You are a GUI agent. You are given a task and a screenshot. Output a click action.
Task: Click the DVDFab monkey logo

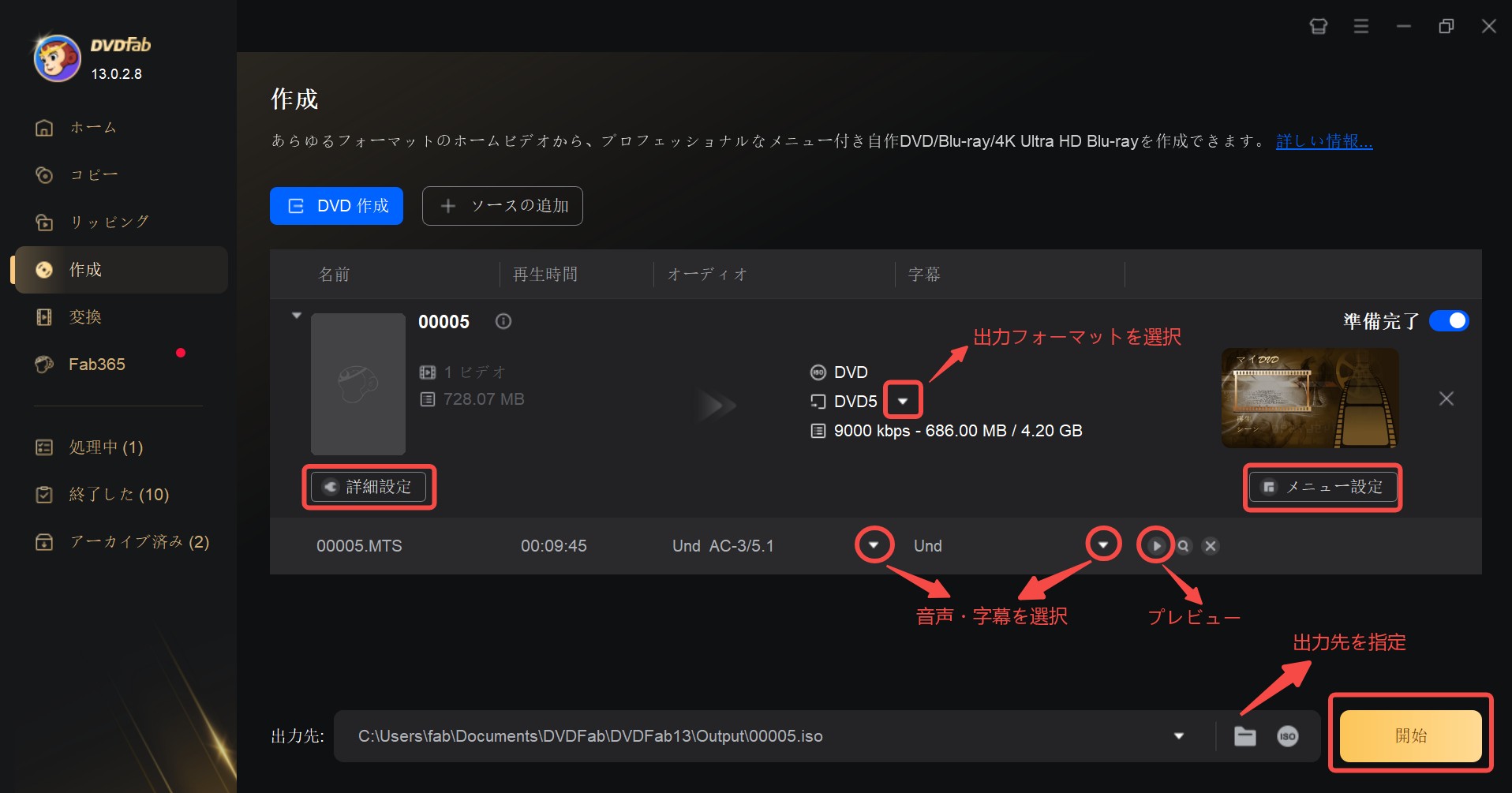click(x=57, y=58)
